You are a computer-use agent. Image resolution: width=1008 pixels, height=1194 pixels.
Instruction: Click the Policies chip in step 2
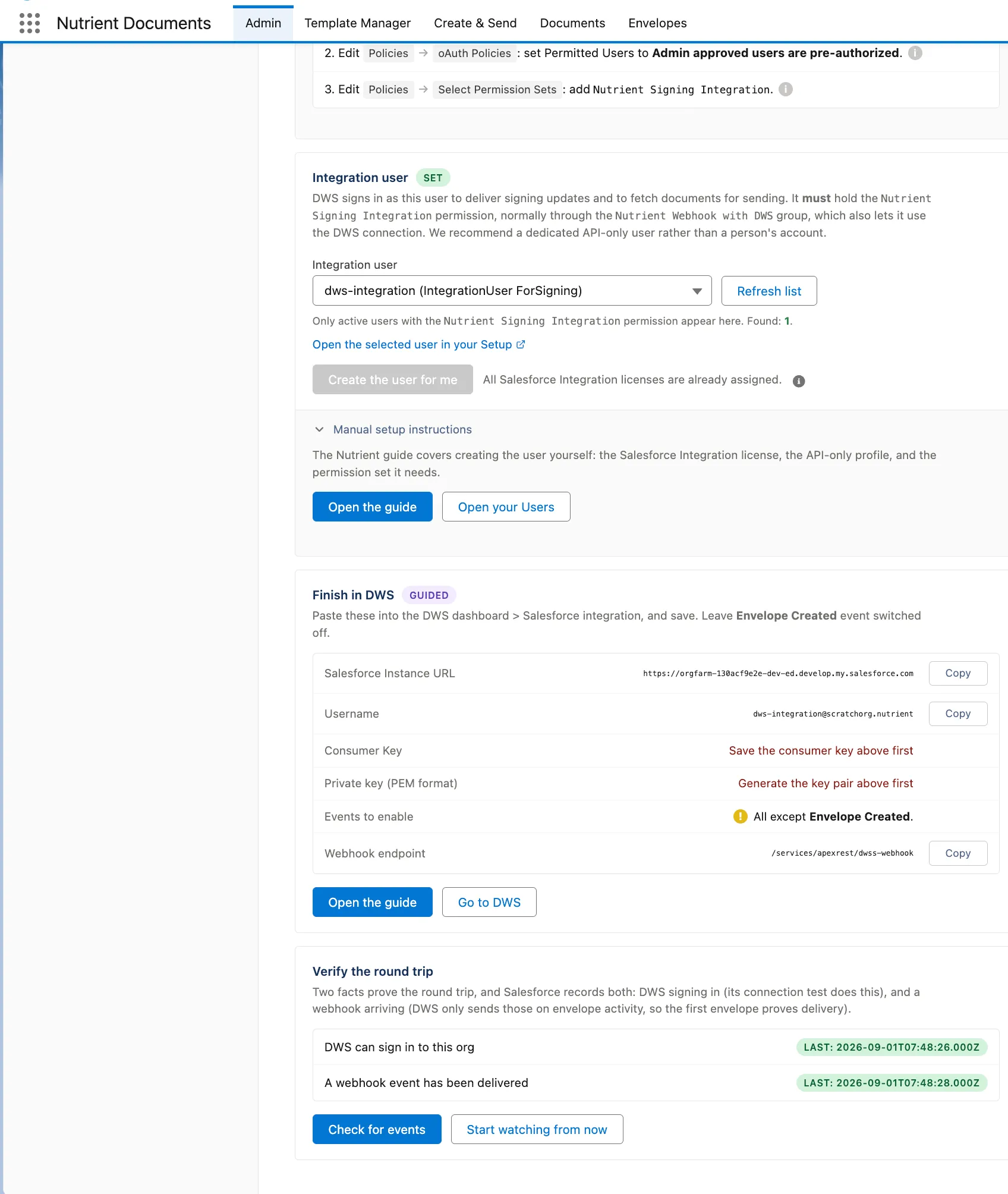[x=388, y=53]
